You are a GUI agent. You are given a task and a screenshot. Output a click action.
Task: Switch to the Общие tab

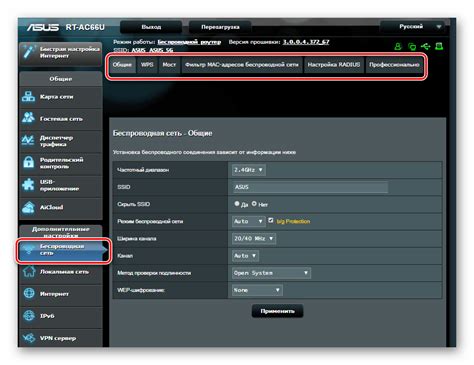(x=122, y=65)
